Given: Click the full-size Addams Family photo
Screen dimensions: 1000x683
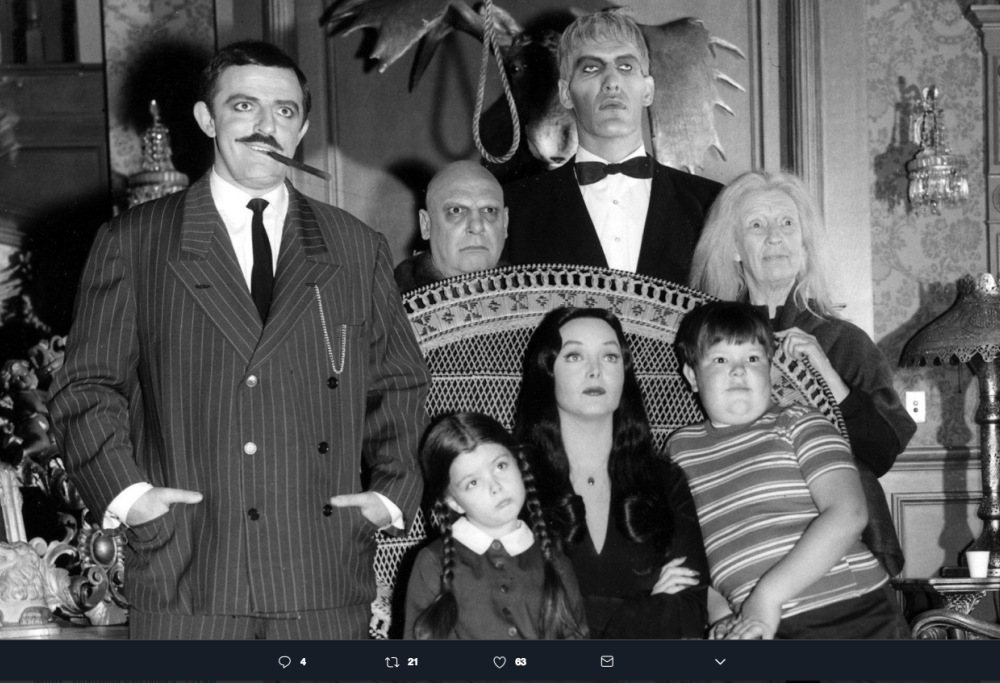Looking at the screenshot, I should 500,320.
